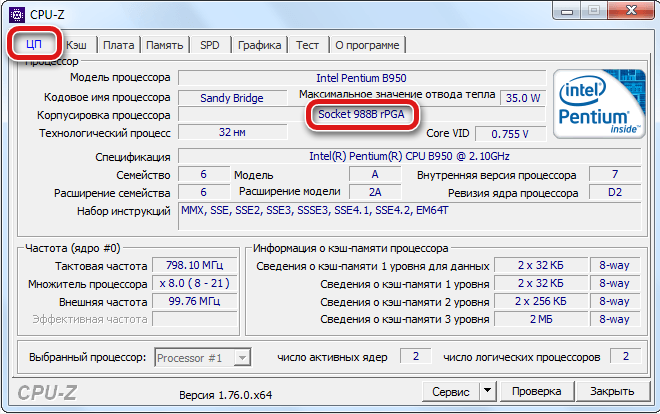660x414 pixels.
Task: Click the Семейство value 6
Action: click(x=204, y=174)
